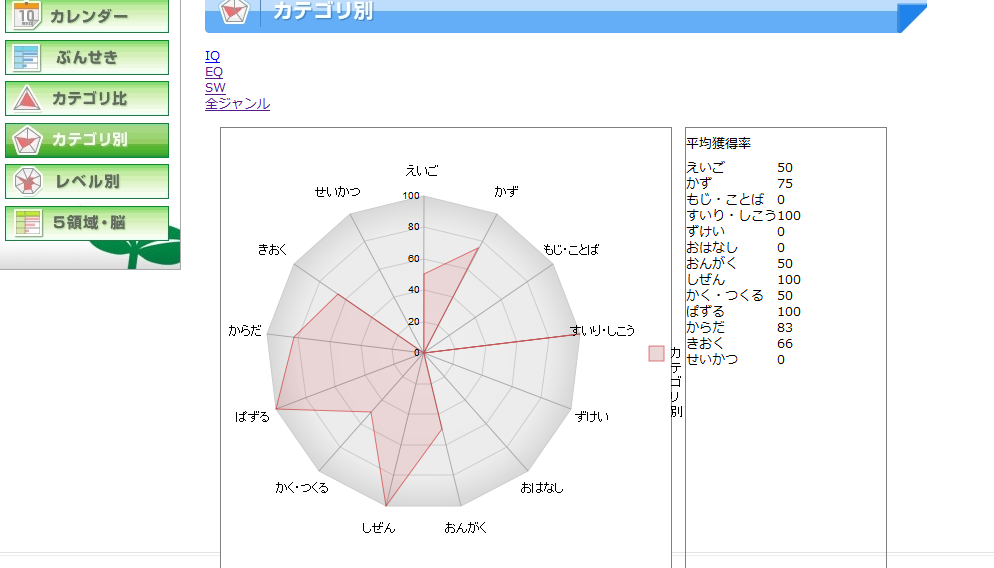Click the えいご axis label on chart
The image size is (994, 568).
point(422,171)
